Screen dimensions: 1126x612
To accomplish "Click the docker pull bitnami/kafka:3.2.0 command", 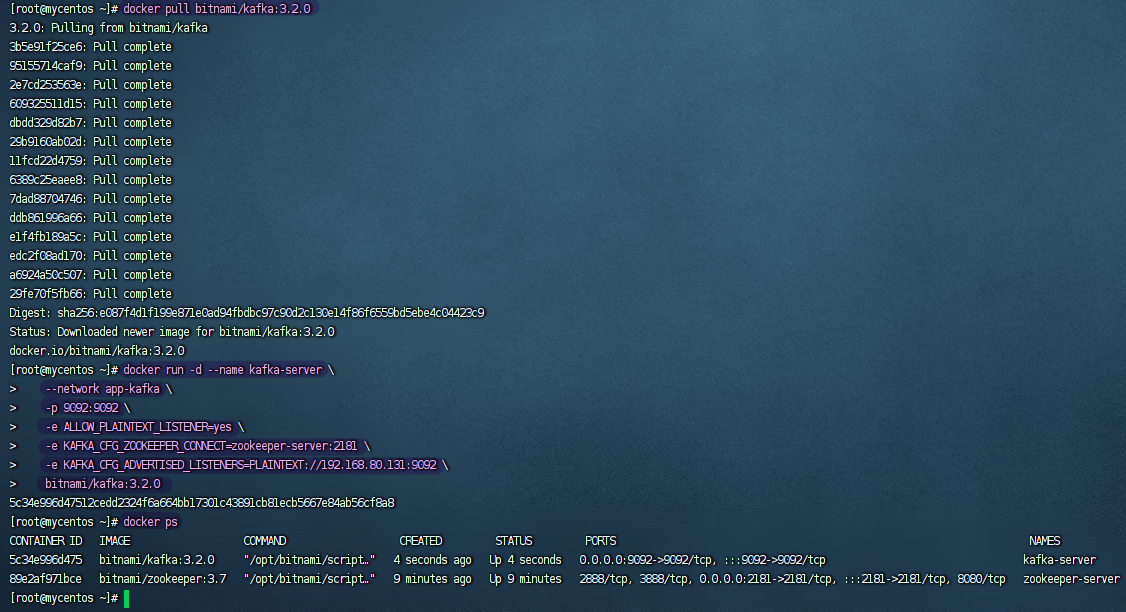I will pos(217,9).
